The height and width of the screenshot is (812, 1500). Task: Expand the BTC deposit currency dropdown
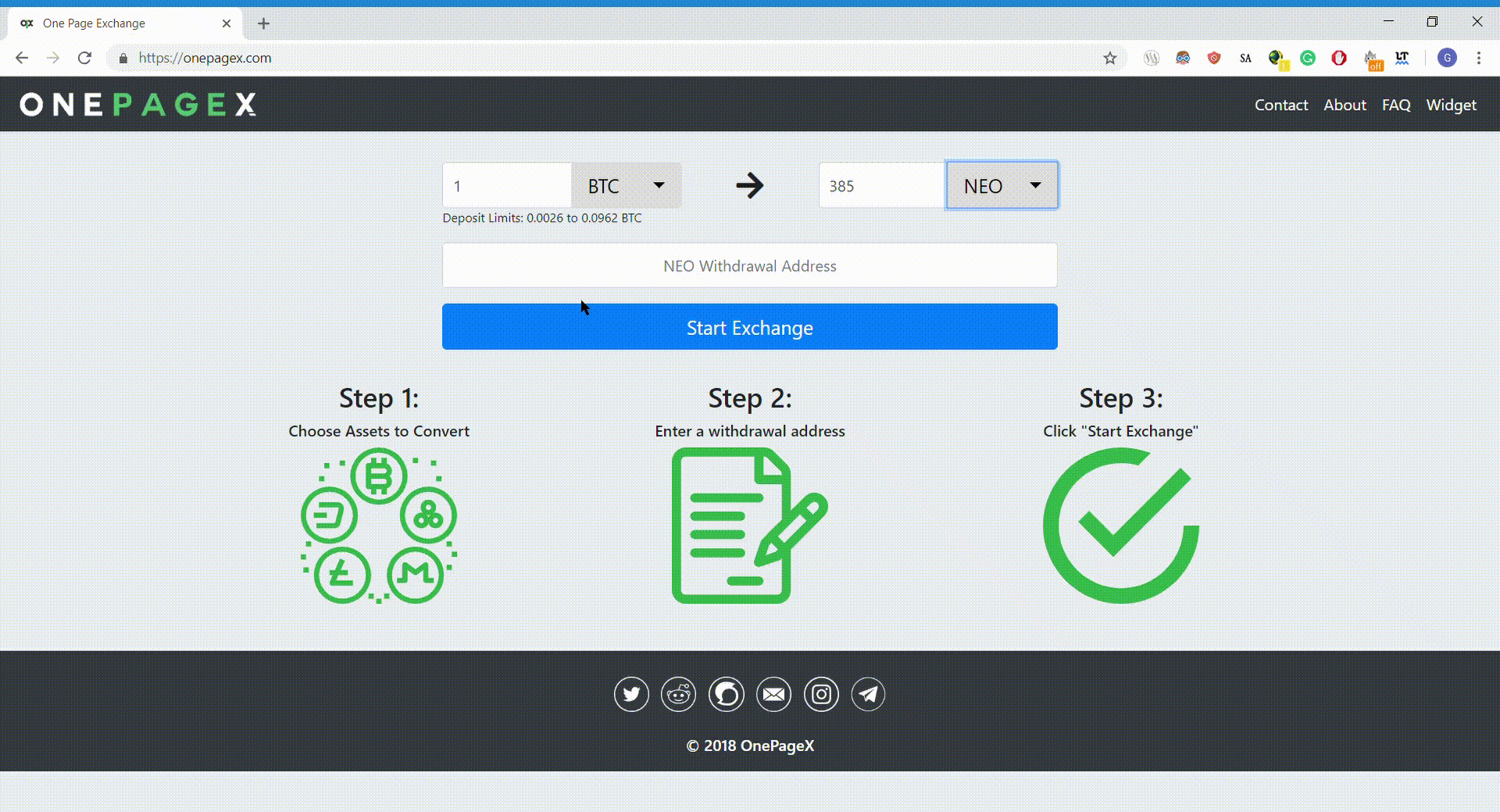(x=626, y=185)
